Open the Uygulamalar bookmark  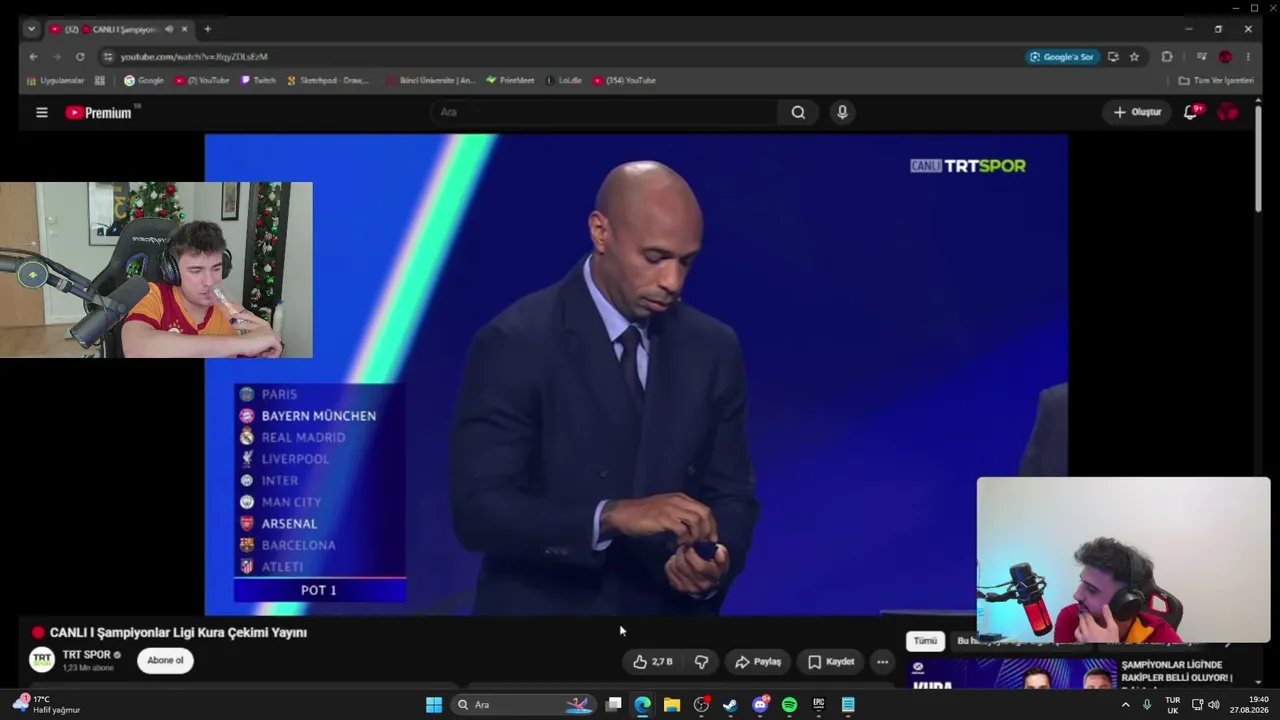click(x=56, y=81)
